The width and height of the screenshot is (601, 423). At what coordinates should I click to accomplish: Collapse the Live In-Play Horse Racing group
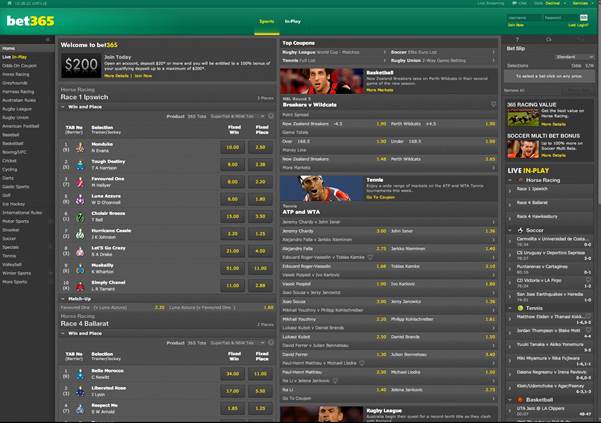(x=510, y=180)
